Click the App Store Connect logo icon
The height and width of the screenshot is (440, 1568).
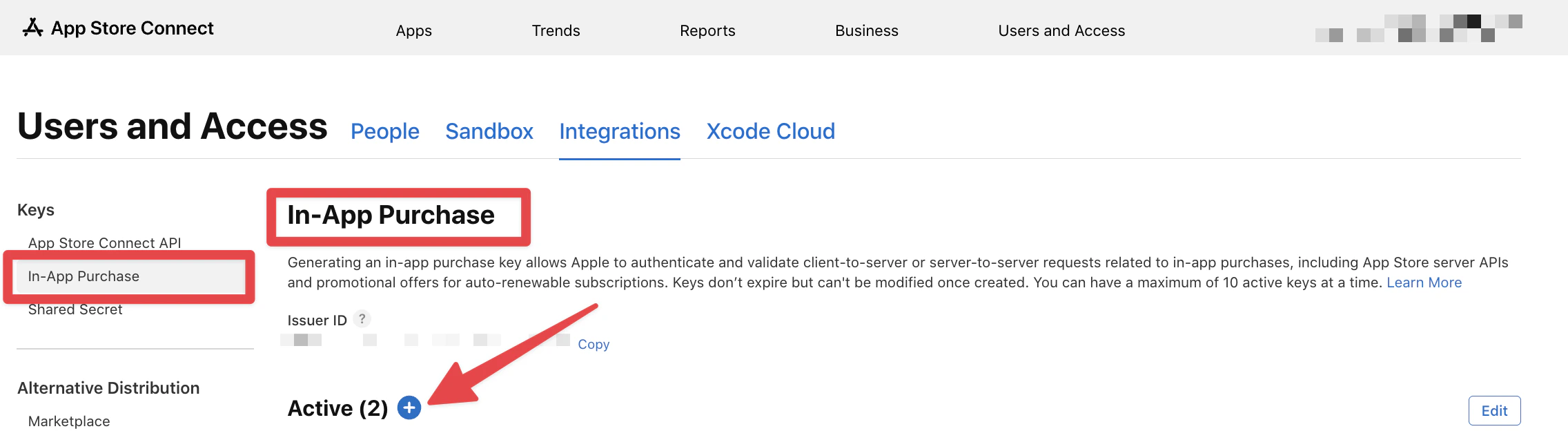[x=32, y=28]
